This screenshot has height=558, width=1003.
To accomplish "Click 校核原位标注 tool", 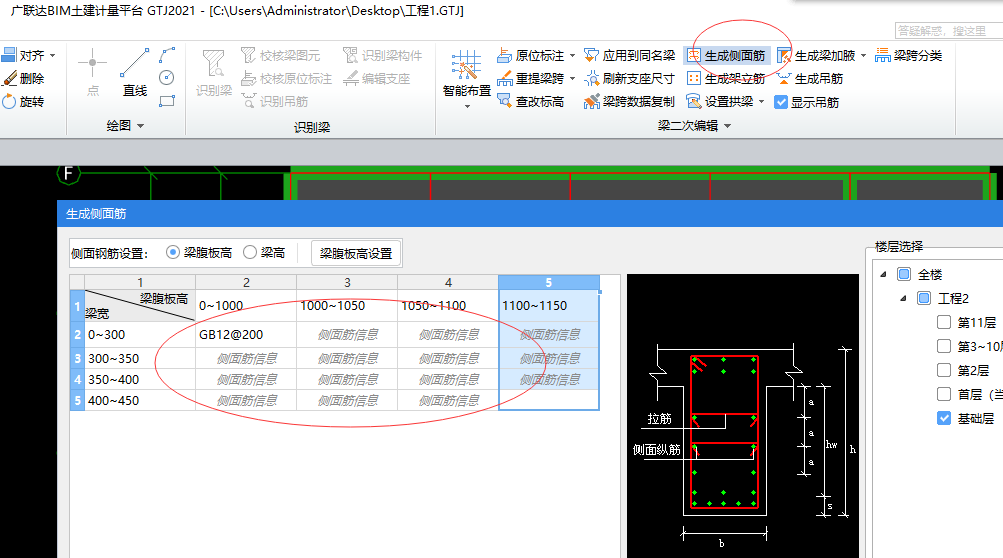I will [x=287, y=79].
